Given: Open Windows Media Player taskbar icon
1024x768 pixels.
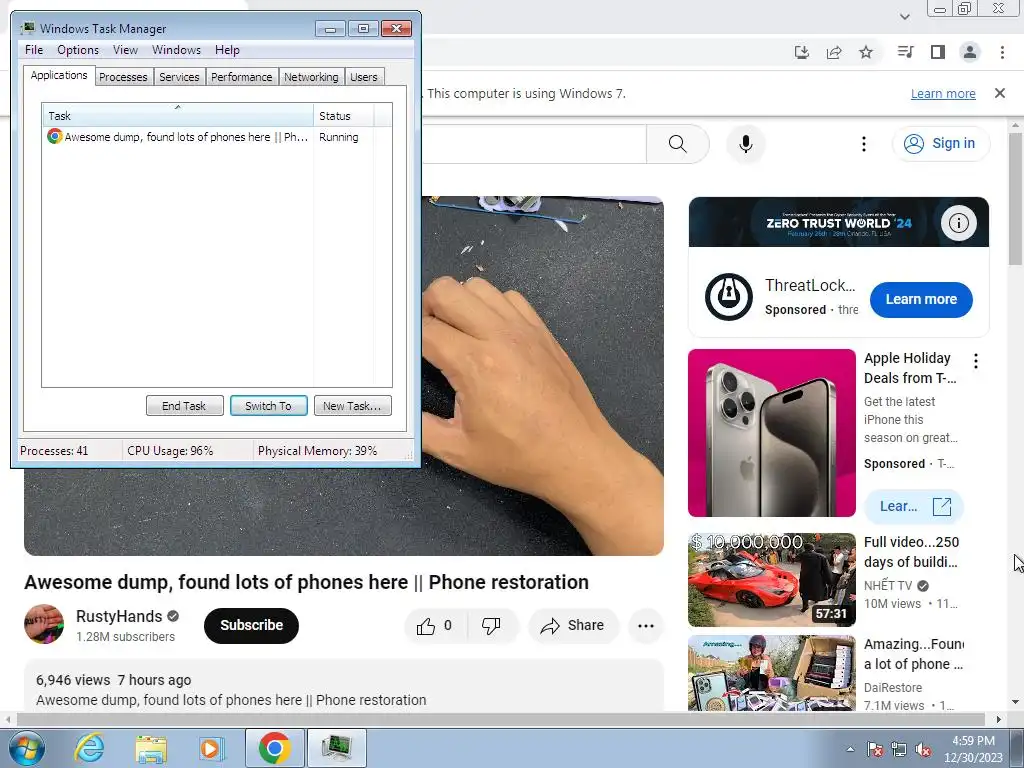Looking at the screenshot, I should tap(211, 748).
